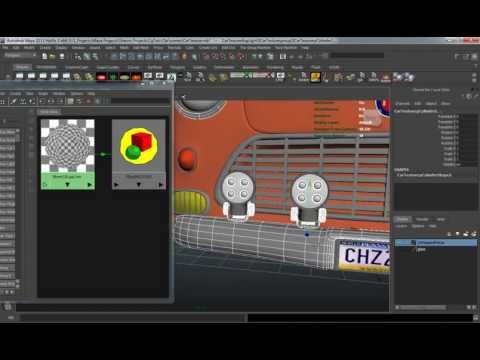Switch to Display tab in Layer Editor
480x360 pixels.
(x=402, y=219)
